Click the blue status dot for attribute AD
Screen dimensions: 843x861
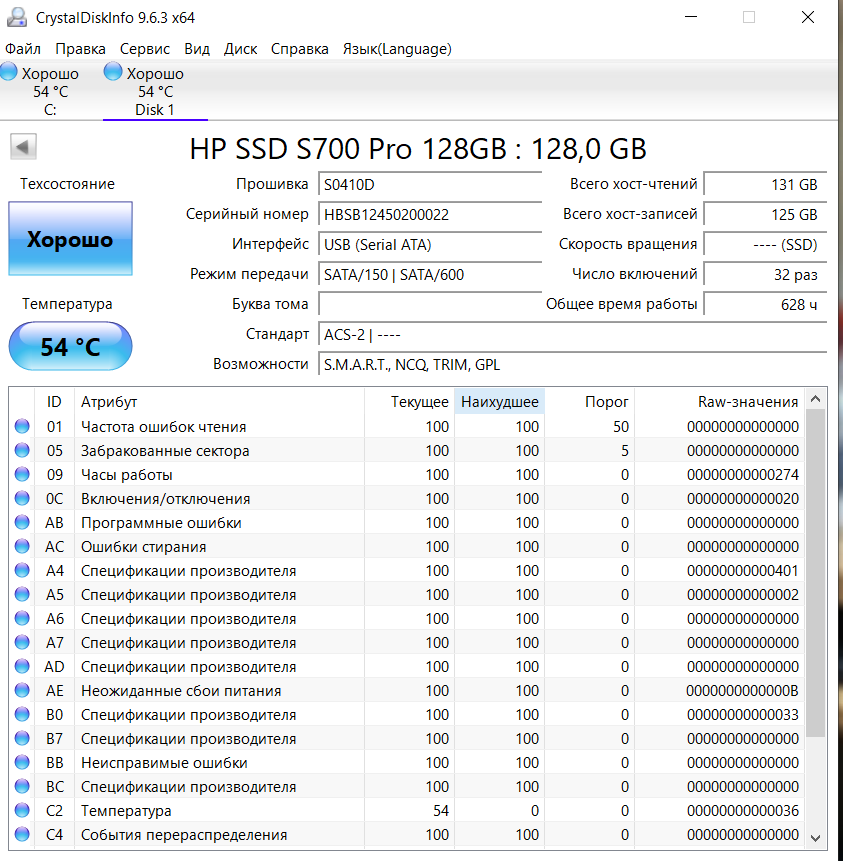pyautogui.click(x=22, y=666)
